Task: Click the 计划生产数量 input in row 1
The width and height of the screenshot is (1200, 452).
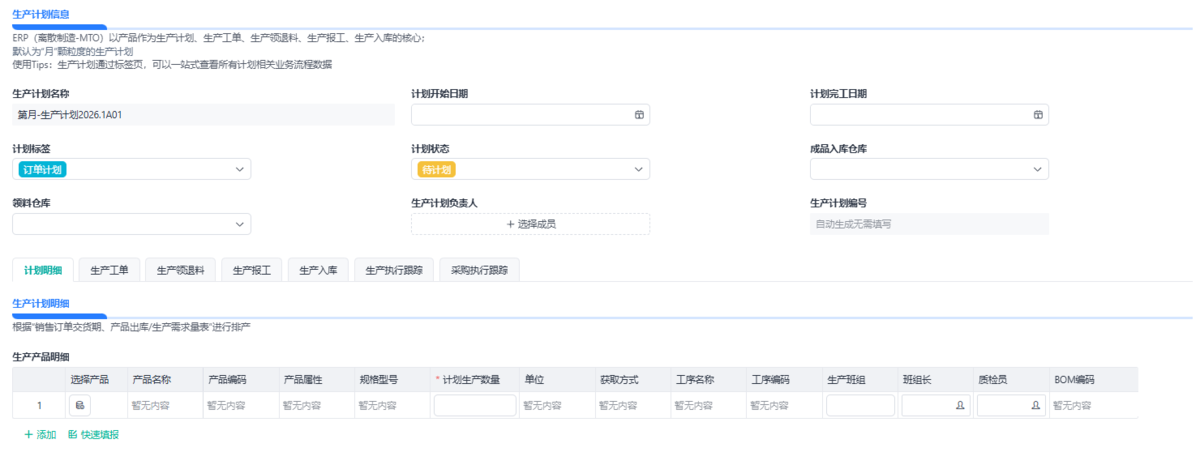Action: pyautogui.click(x=475, y=405)
